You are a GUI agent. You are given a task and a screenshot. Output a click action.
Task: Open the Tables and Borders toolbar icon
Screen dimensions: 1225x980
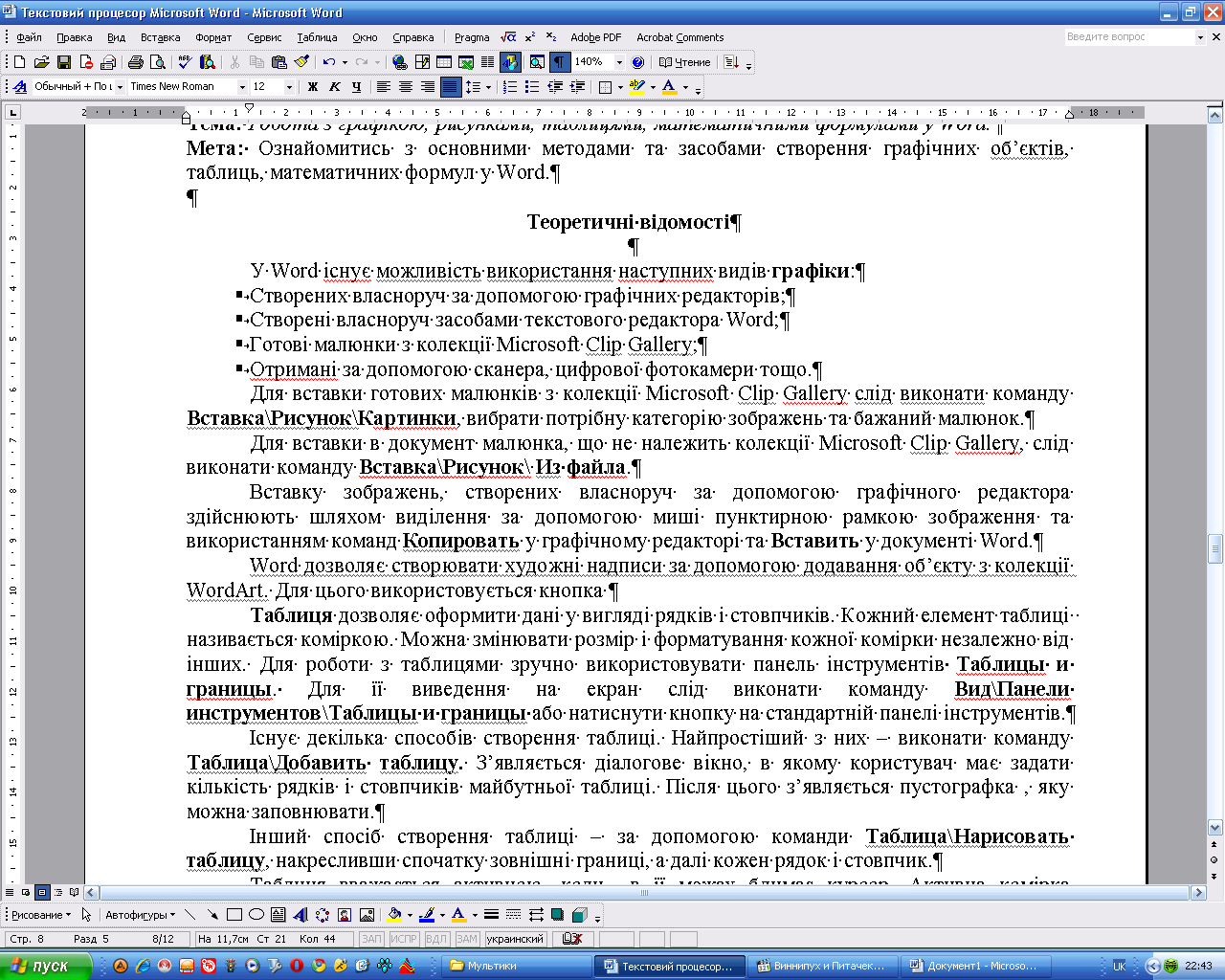coord(422,62)
